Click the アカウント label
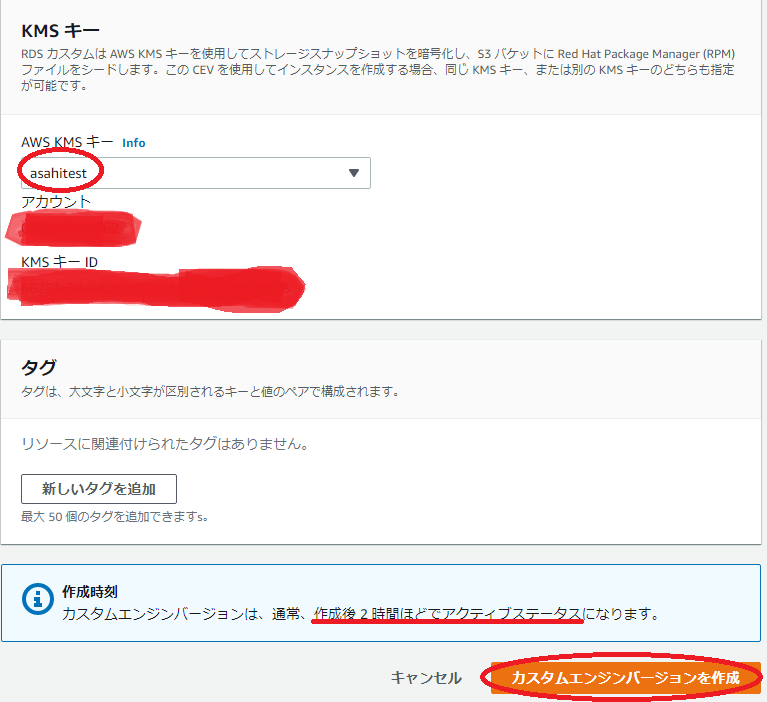This screenshot has width=767, height=702. click(x=56, y=202)
